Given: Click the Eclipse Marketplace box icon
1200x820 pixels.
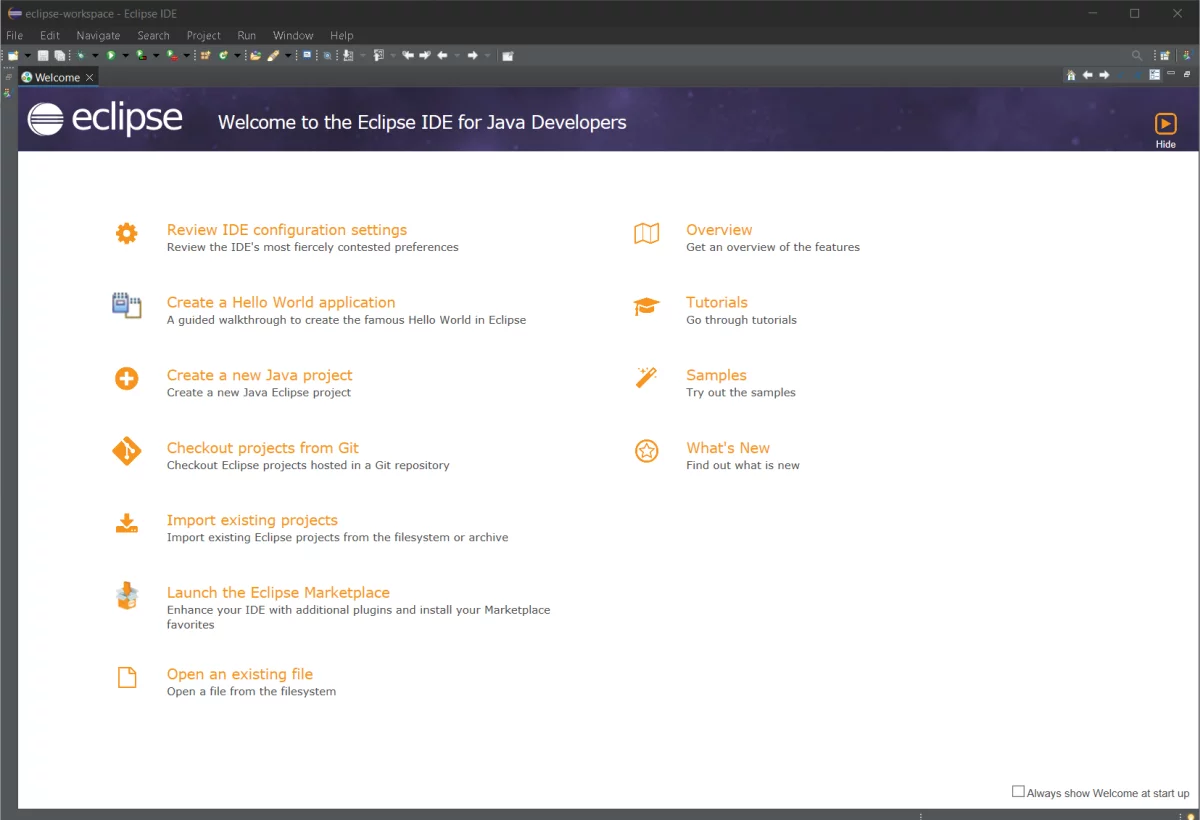Looking at the screenshot, I should point(126,596).
